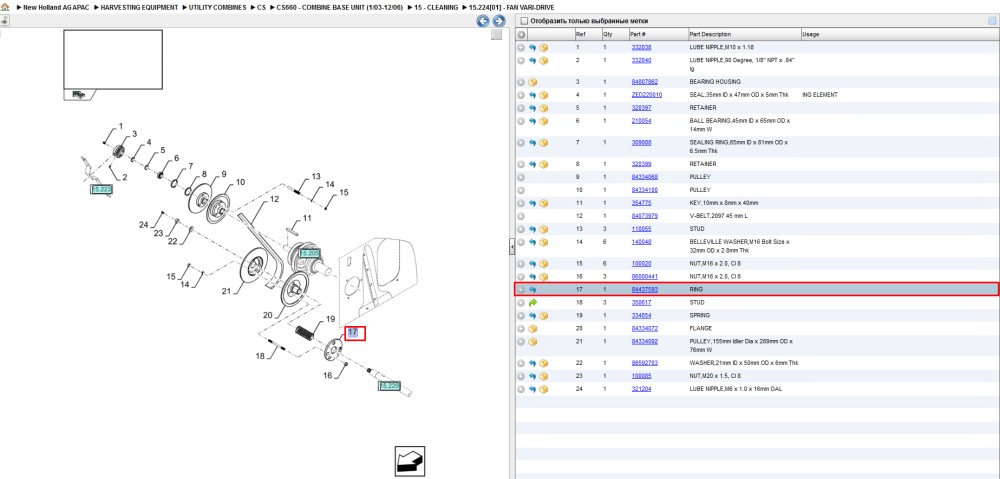
Task: Click blue arrow on RETAINER ref 5 row
Action: pos(532,108)
